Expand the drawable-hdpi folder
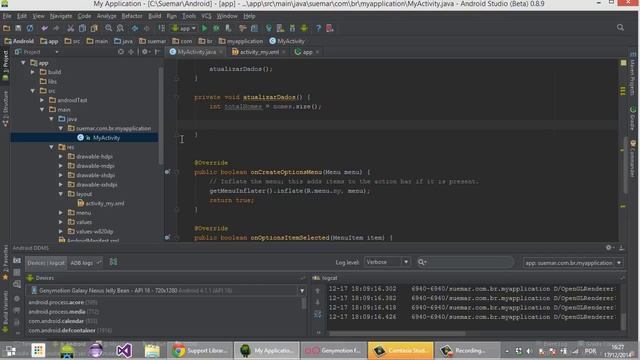640x360 pixels. pos(61,156)
